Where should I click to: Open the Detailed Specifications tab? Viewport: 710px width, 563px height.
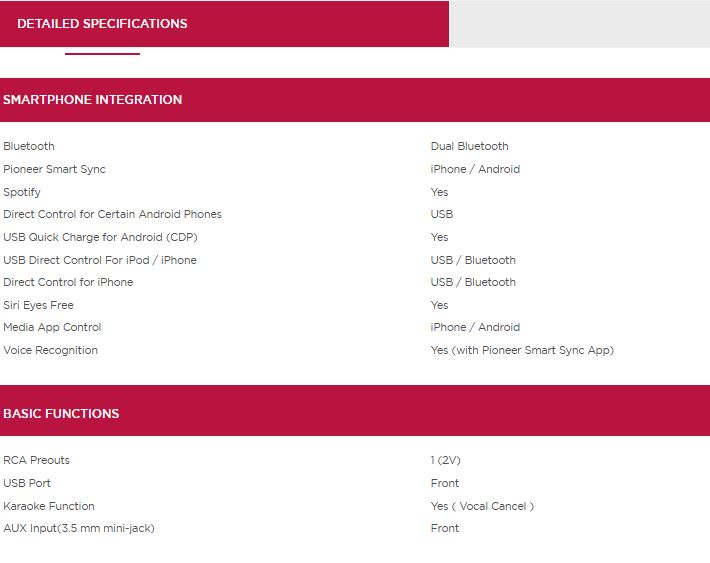[102, 24]
